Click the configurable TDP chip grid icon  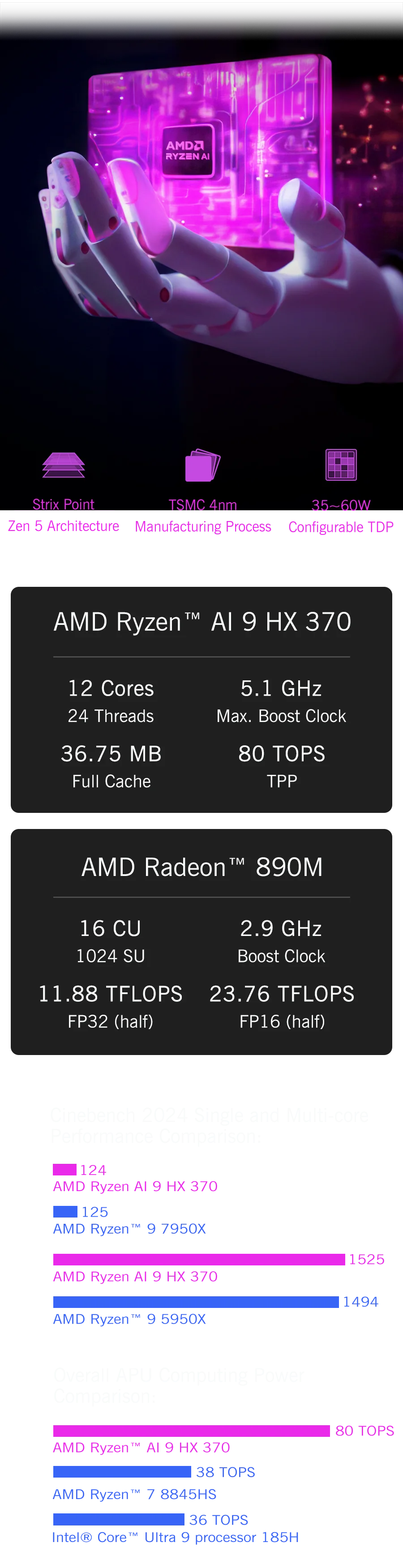point(341,465)
